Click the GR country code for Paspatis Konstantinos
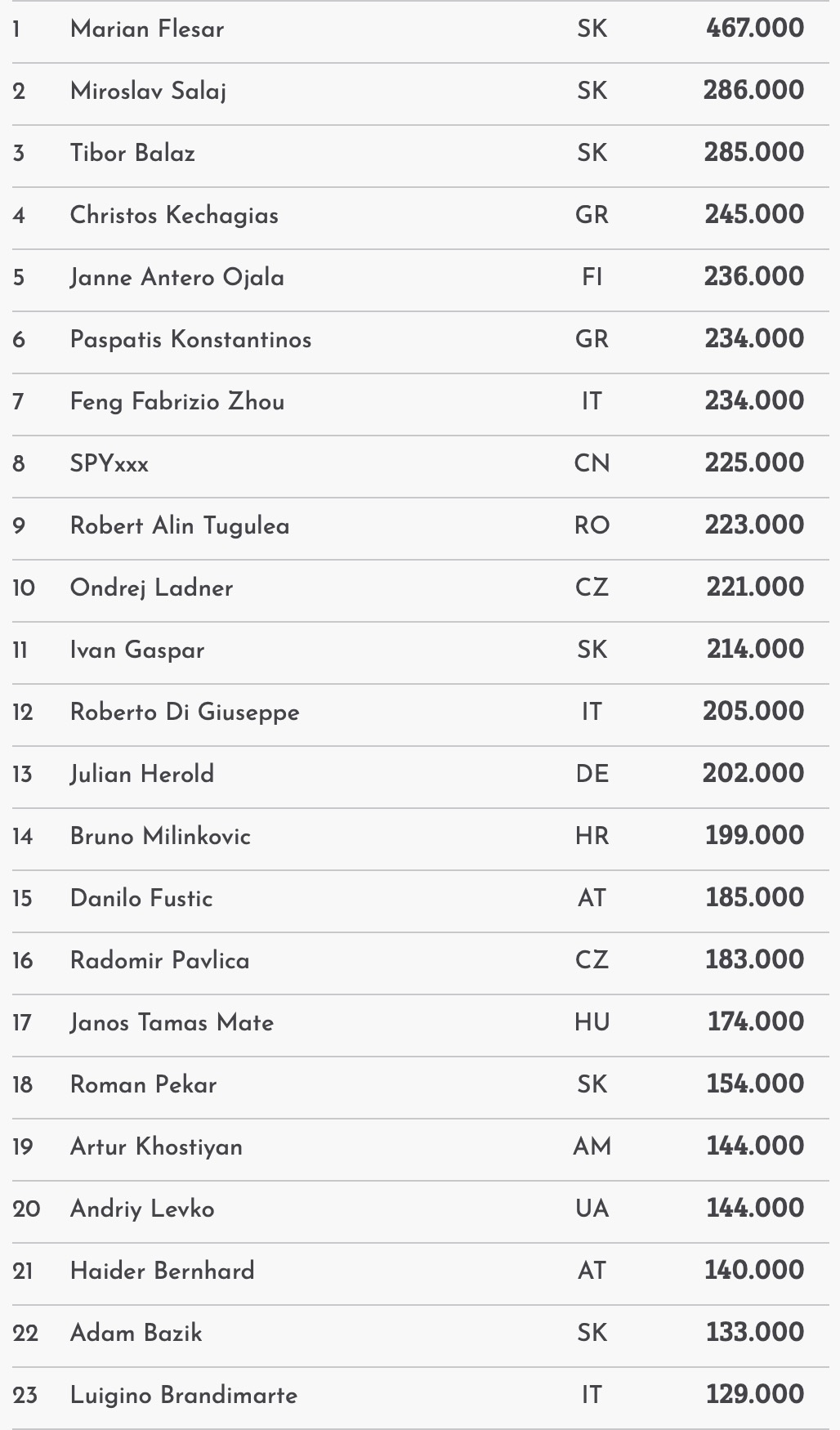 point(592,339)
